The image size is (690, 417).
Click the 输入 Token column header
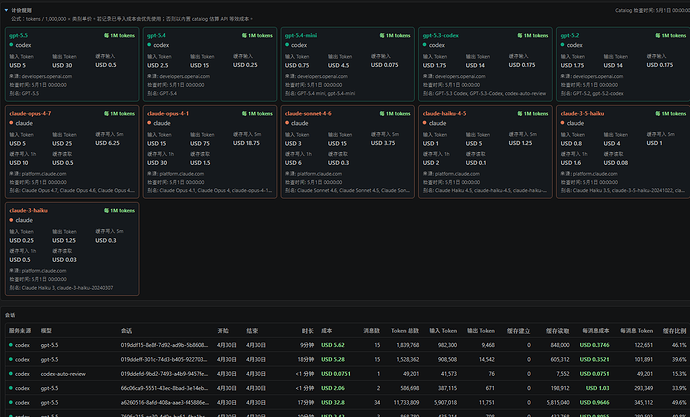[443, 330]
